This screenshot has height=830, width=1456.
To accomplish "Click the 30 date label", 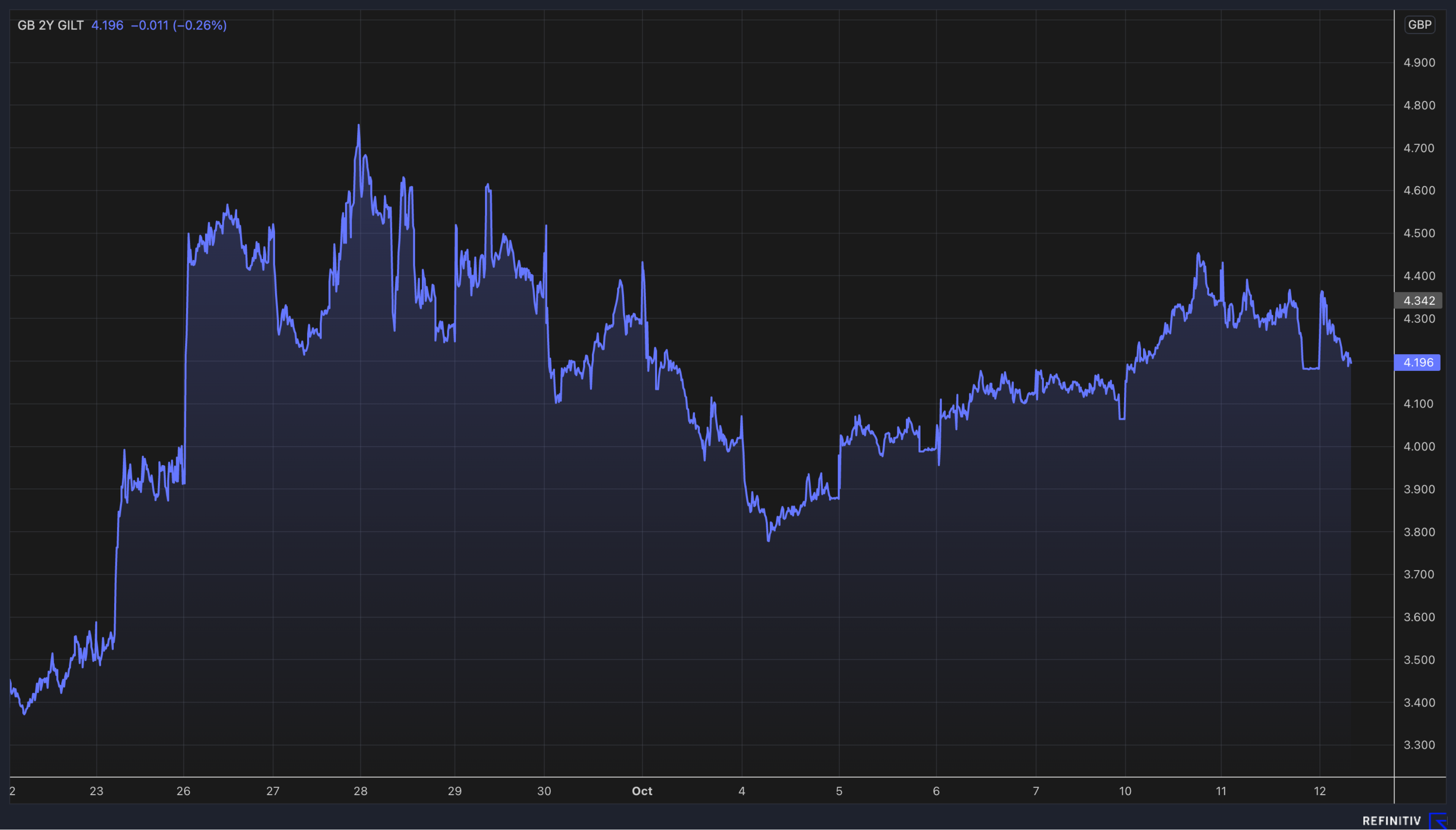I will coord(544,791).
